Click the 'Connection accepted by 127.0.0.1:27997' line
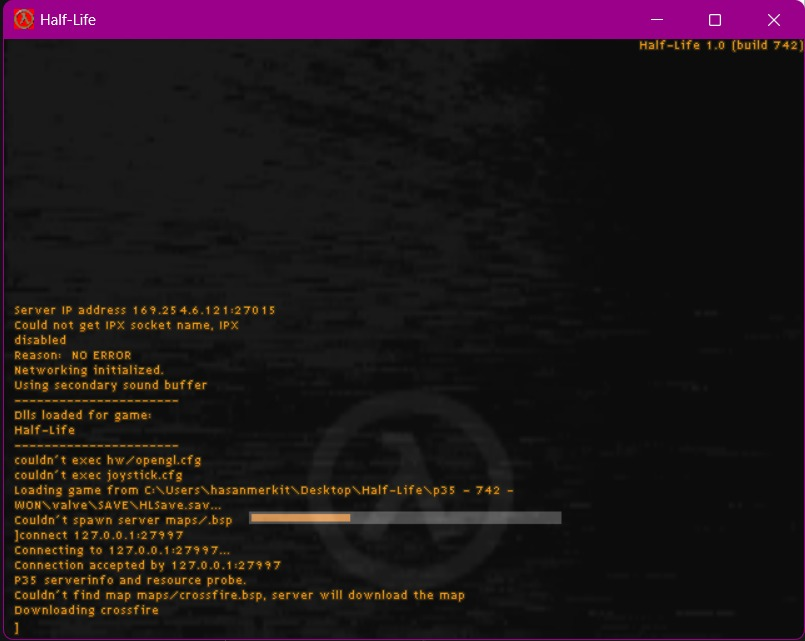The width and height of the screenshot is (805, 641). coord(147,565)
